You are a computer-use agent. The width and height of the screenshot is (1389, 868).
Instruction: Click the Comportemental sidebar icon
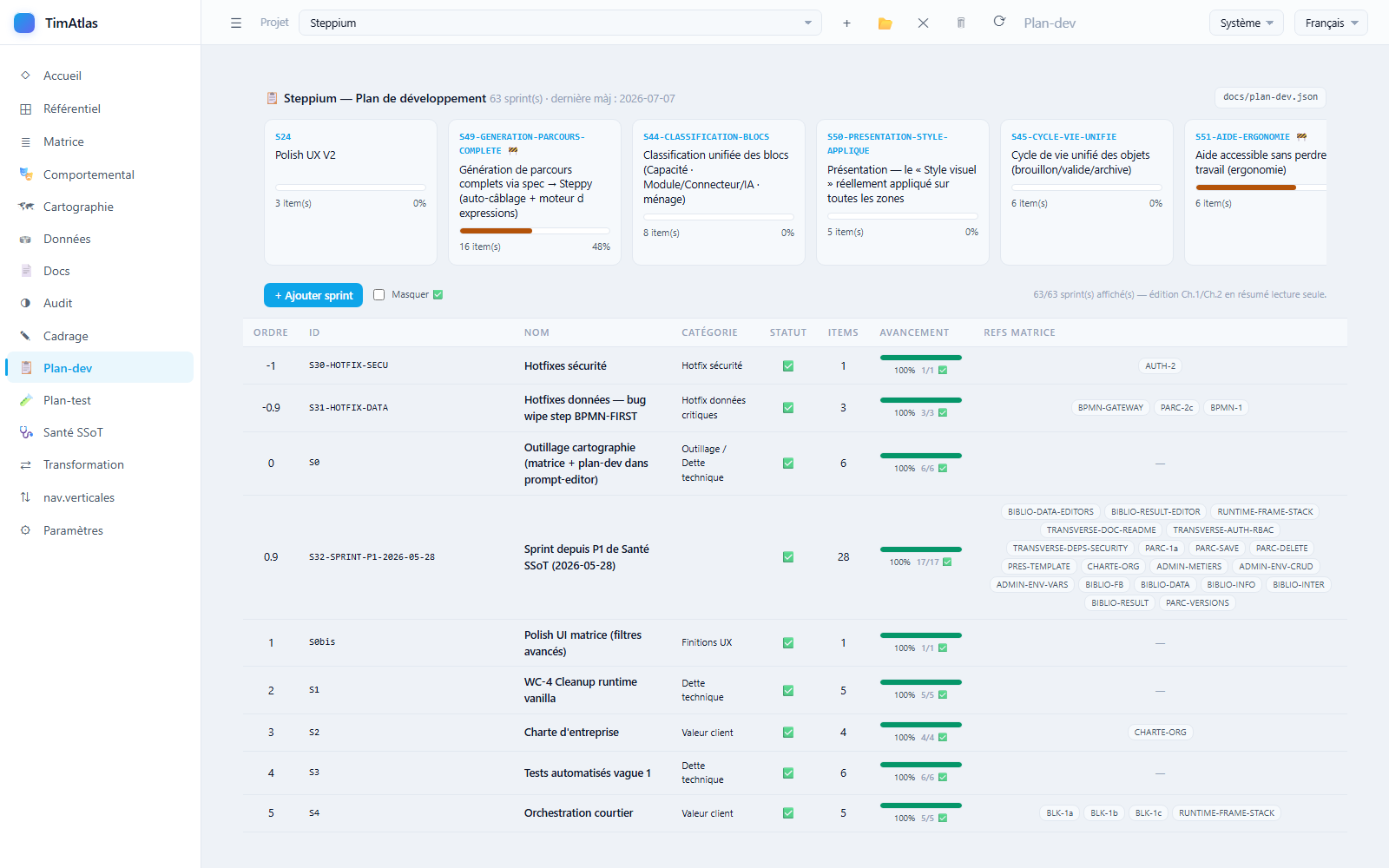click(x=26, y=174)
